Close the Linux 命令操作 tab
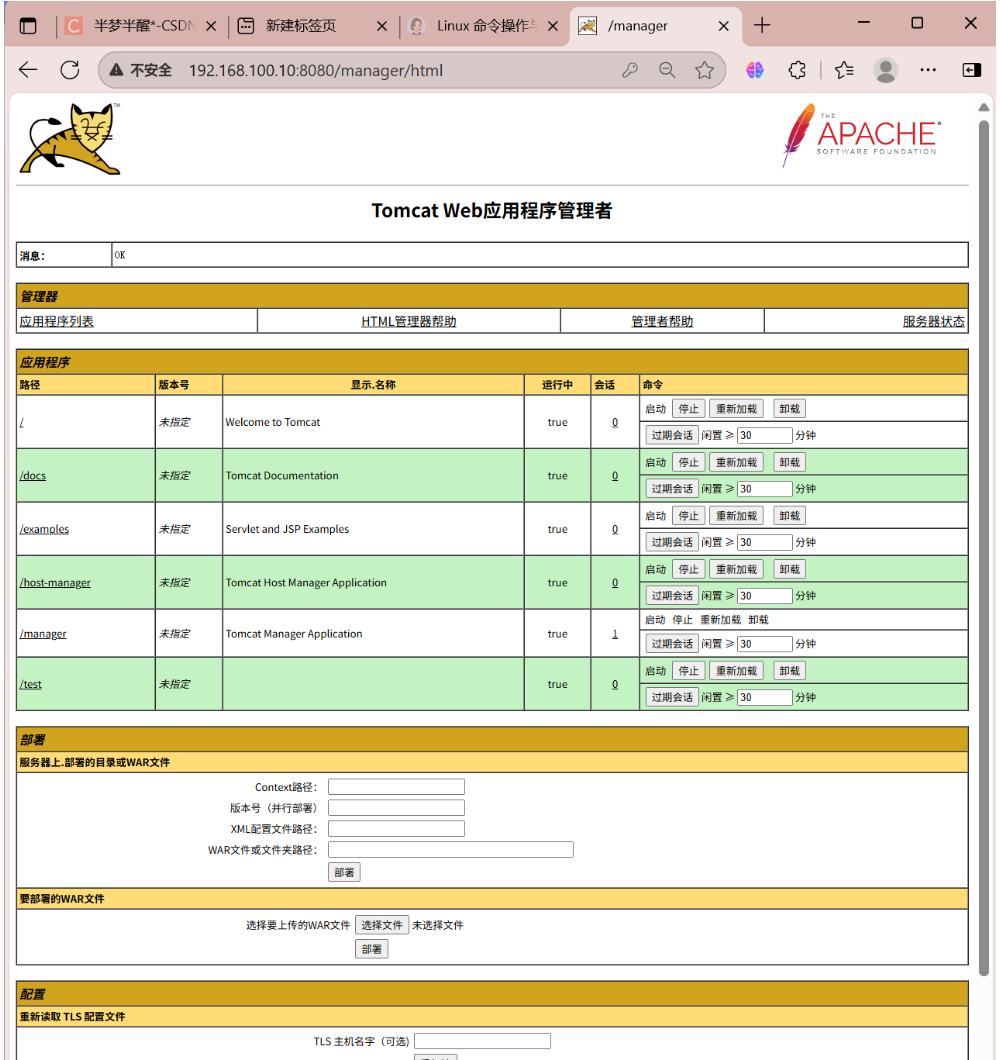This screenshot has width=1000, height=1060. point(553,26)
